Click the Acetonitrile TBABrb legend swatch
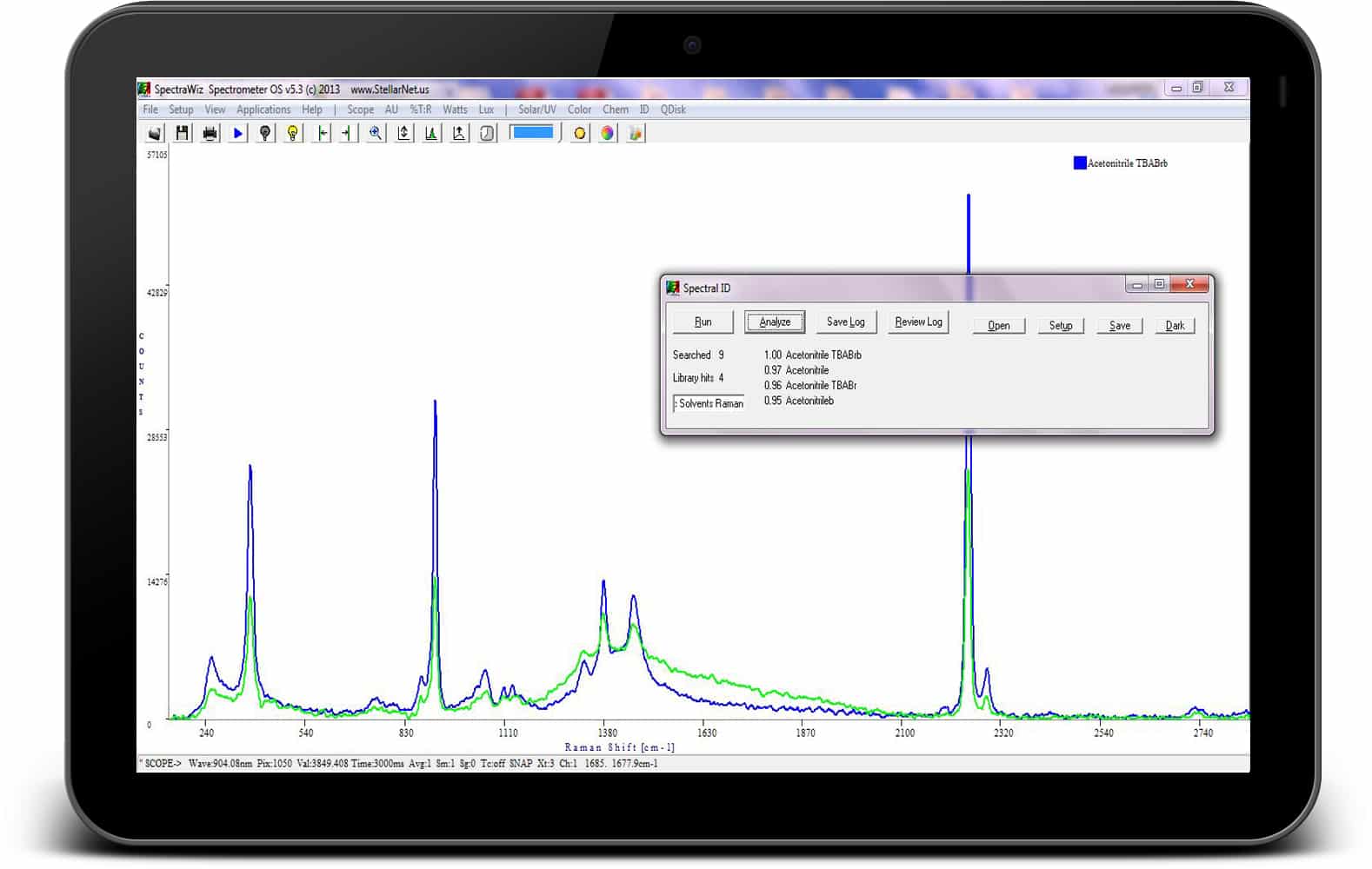Screen dimensions: 1372x869 1080,163
